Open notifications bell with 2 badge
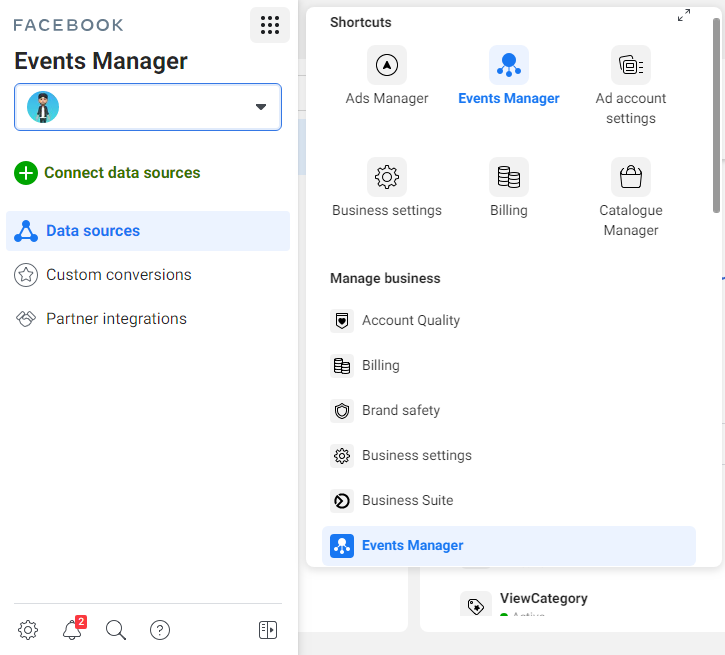Viewport: 725px width, 655px height. click(74, 629)
